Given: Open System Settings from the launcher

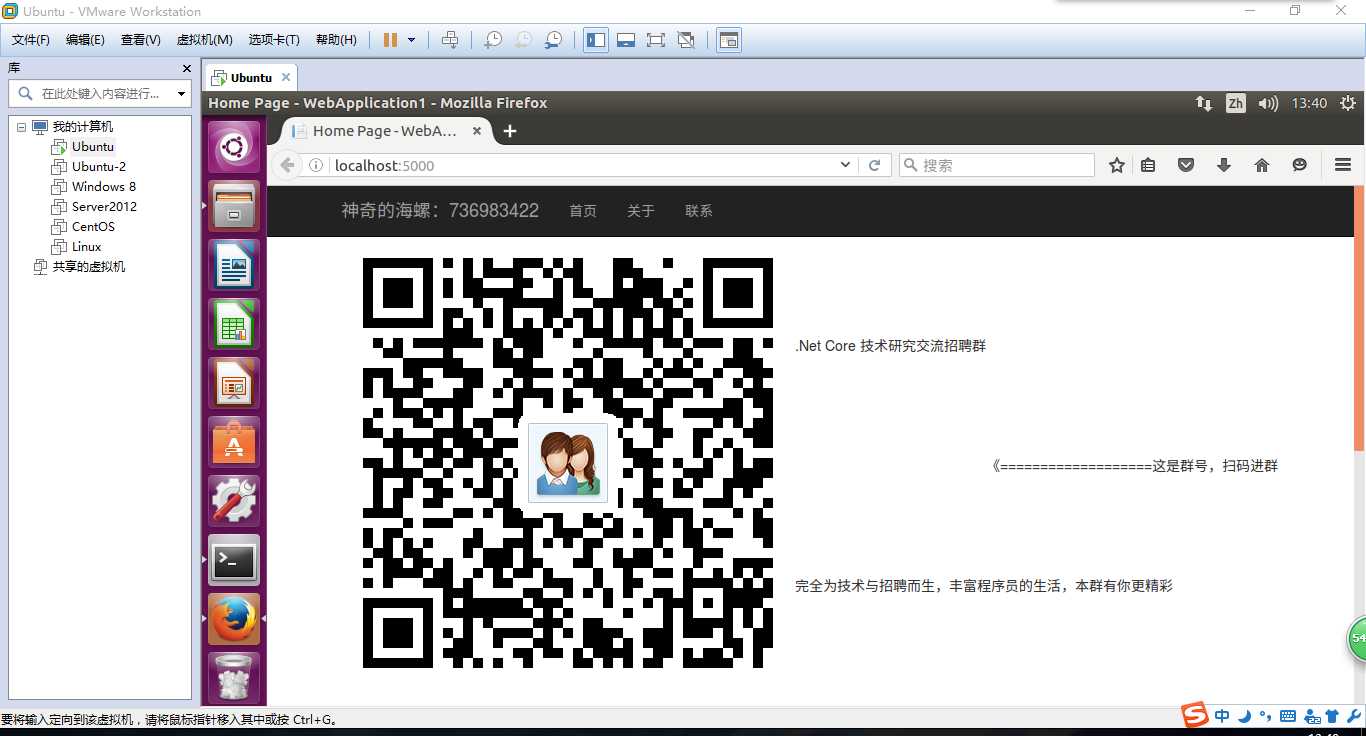Looking at the screenshot, I should (234, 501).
